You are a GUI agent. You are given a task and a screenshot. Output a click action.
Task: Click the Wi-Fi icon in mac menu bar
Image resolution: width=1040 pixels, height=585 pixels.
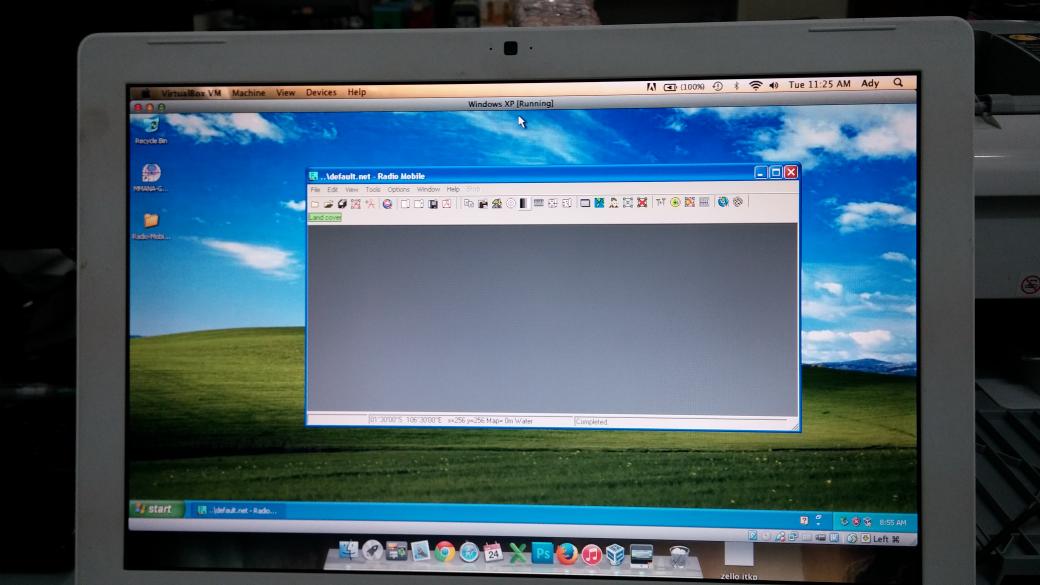click(x=755, y=86)
